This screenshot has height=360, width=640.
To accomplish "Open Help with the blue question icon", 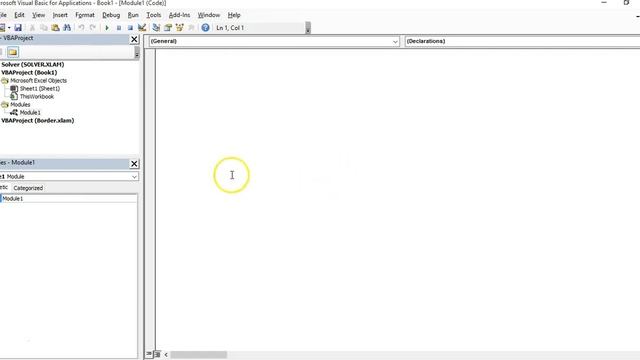I will [205, 28].
